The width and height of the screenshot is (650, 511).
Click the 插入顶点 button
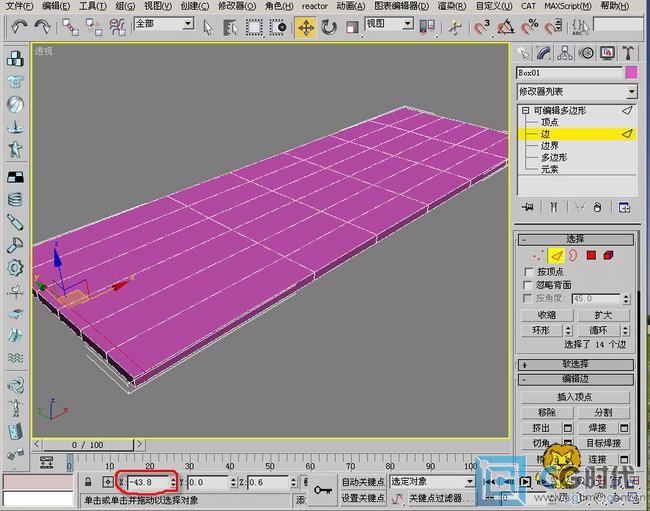[x=575, y=397]
